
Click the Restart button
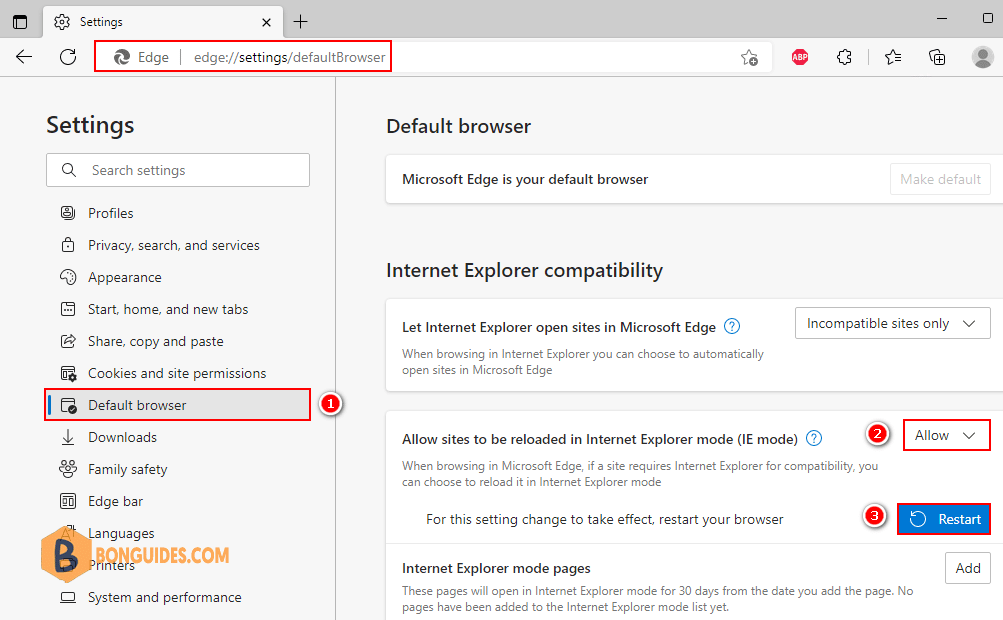(x=944, y=519)
